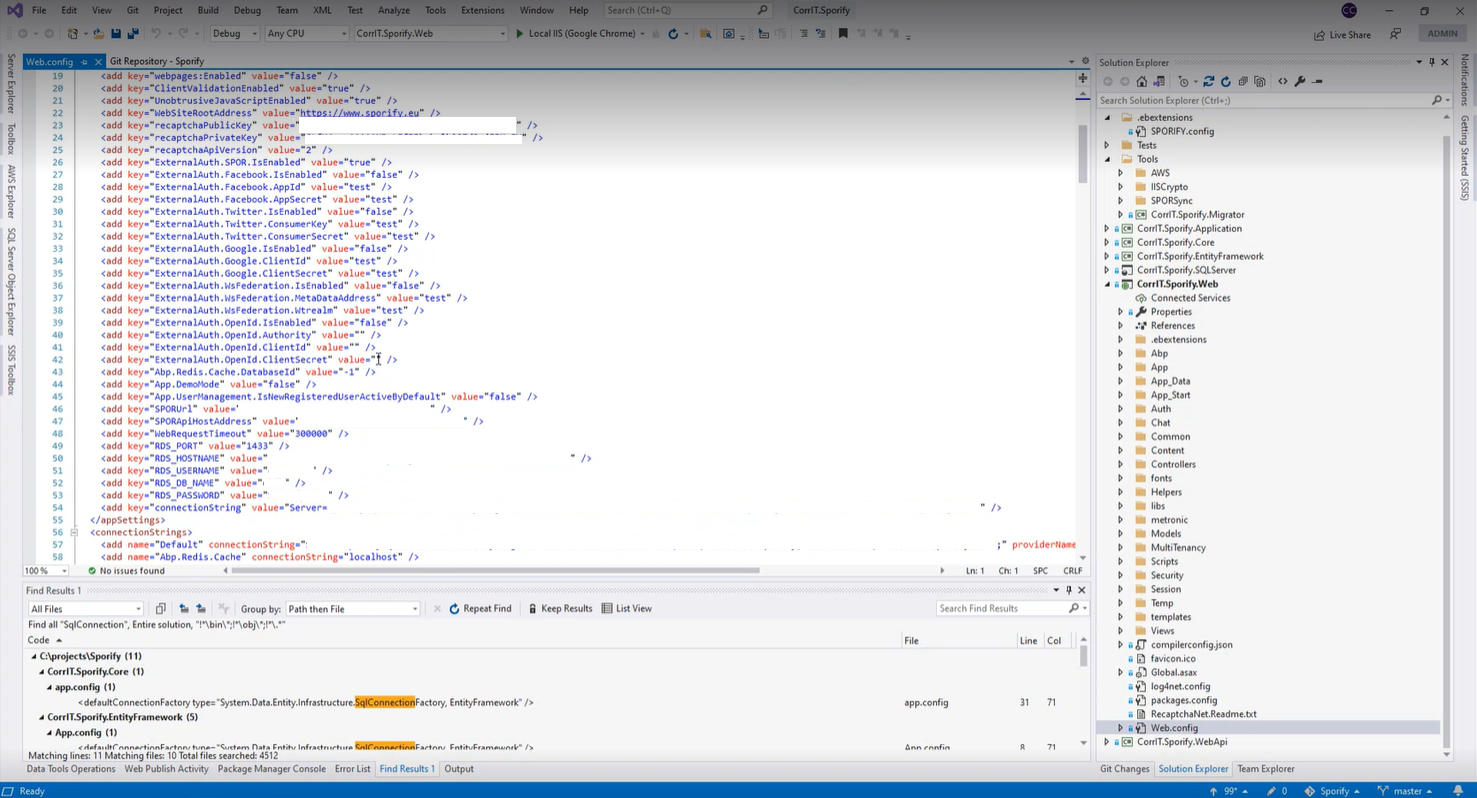Click the Save All toolbar icon
Screen dimensions: 1477x798
pyautogui.click(x=133, y=34)
